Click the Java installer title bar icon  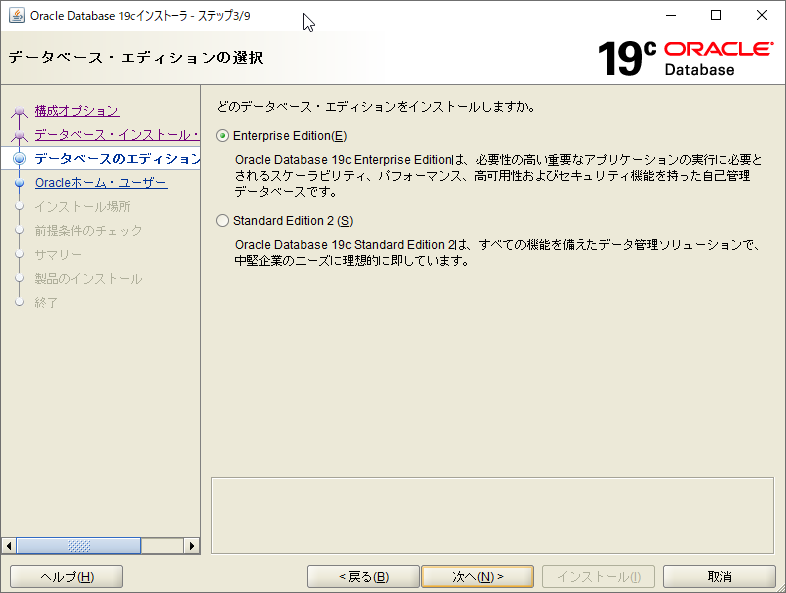tap(17, 16)
